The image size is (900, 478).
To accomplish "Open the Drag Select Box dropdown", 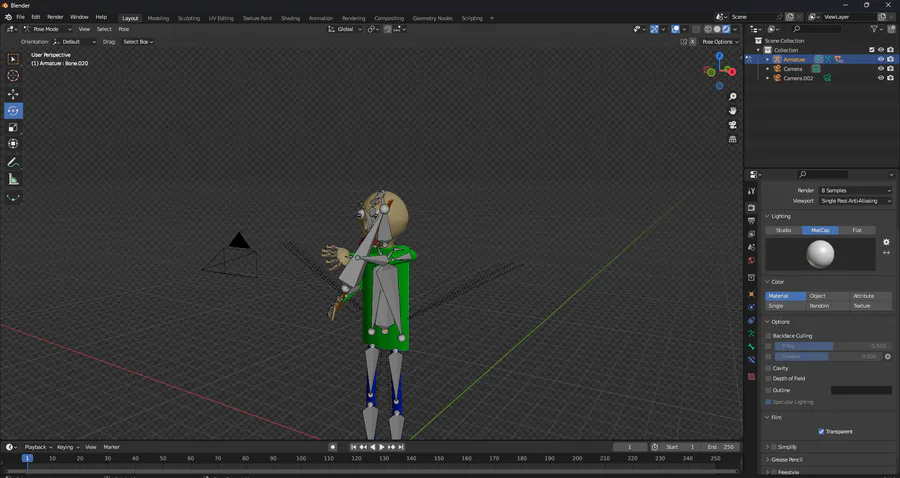I will pyautogui.click(x=138, y=42).
